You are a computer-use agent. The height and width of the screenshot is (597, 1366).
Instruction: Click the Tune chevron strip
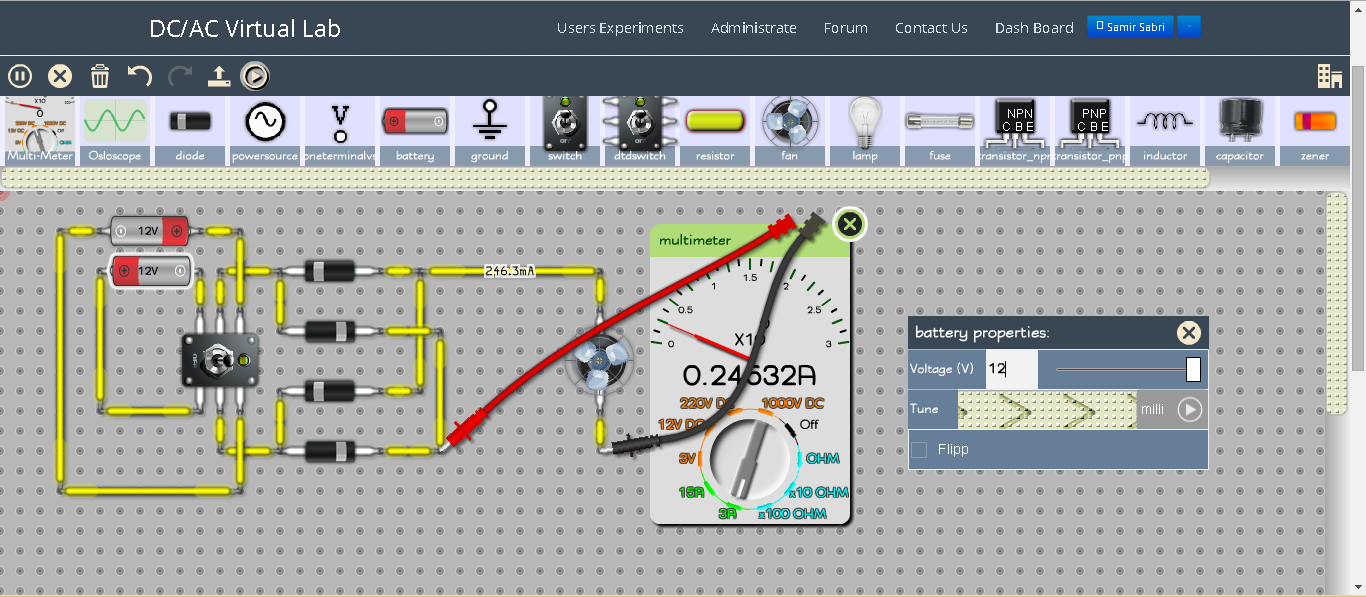coord(1047,410)
